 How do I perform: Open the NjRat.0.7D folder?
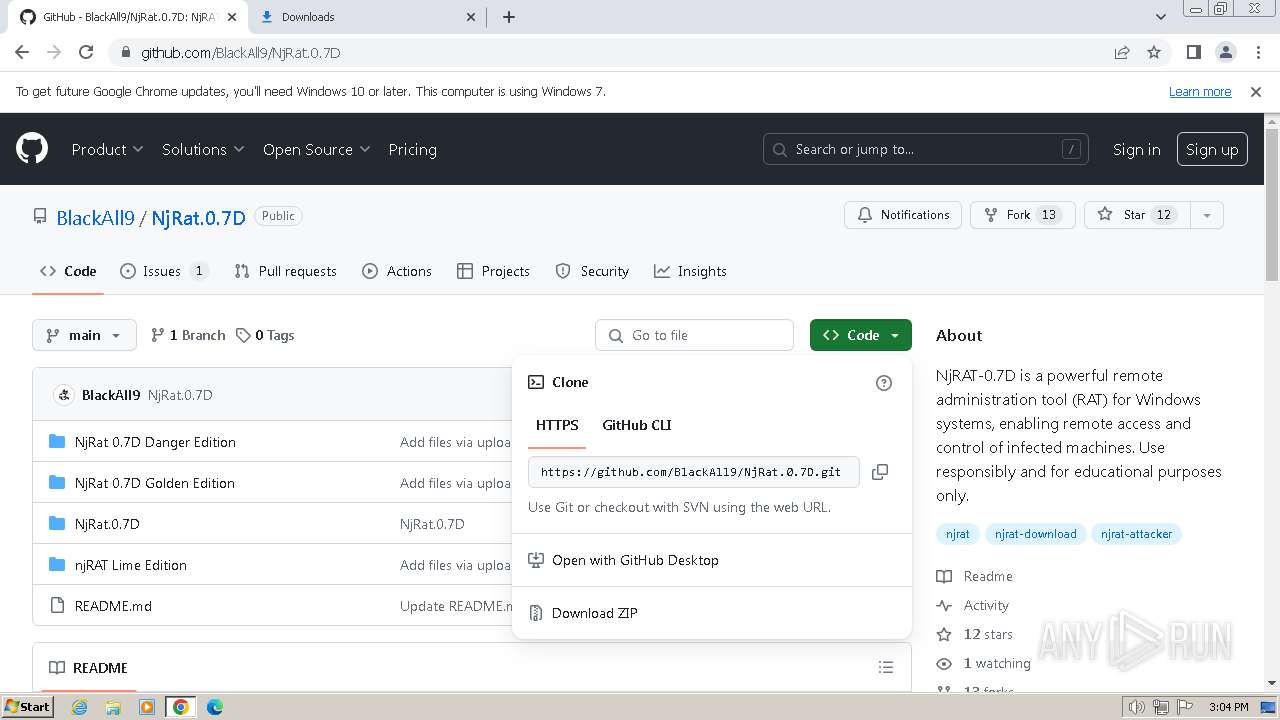(x=107, y=524)
